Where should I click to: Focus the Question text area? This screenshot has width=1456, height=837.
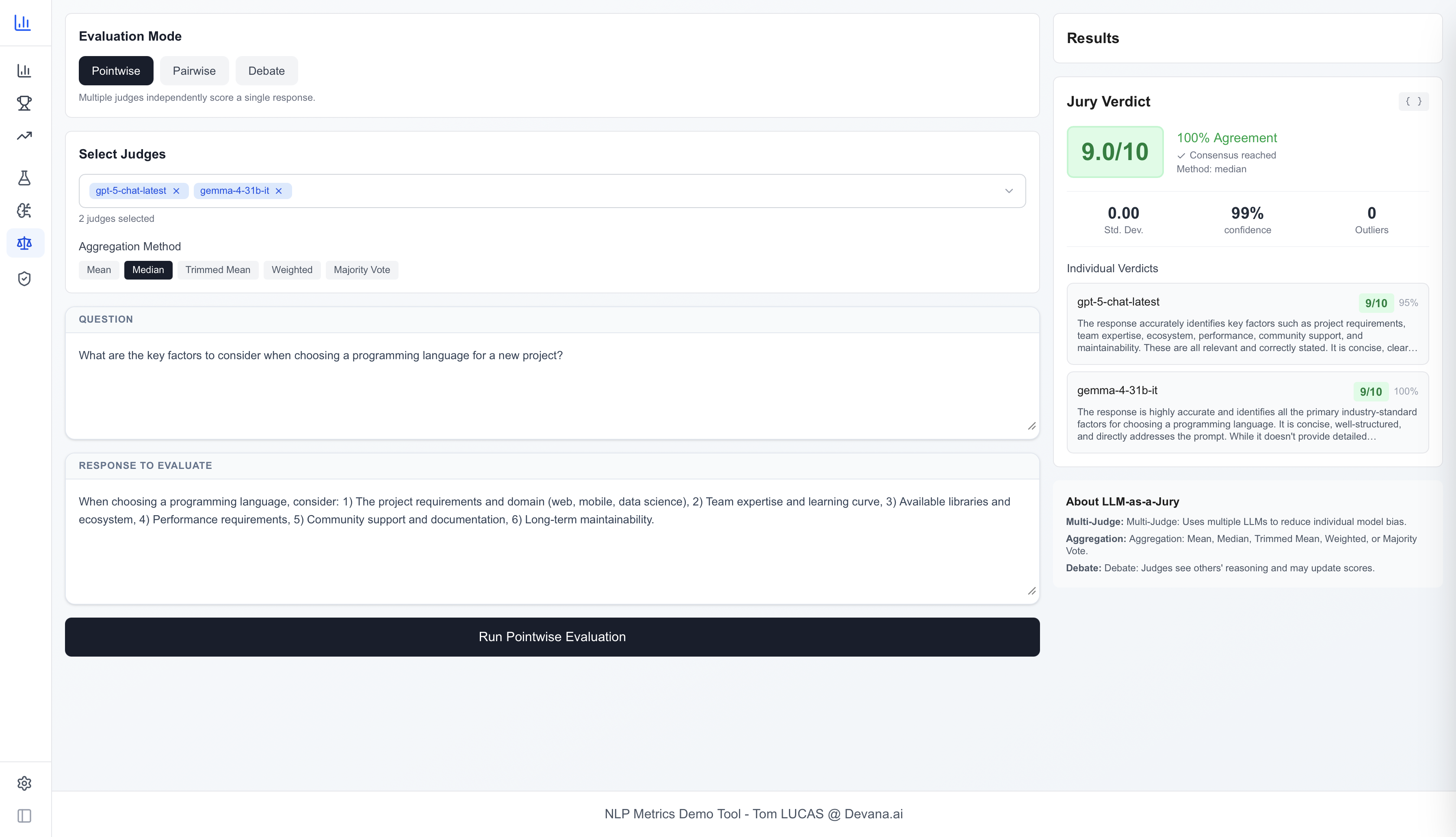[x=552, y=386]
